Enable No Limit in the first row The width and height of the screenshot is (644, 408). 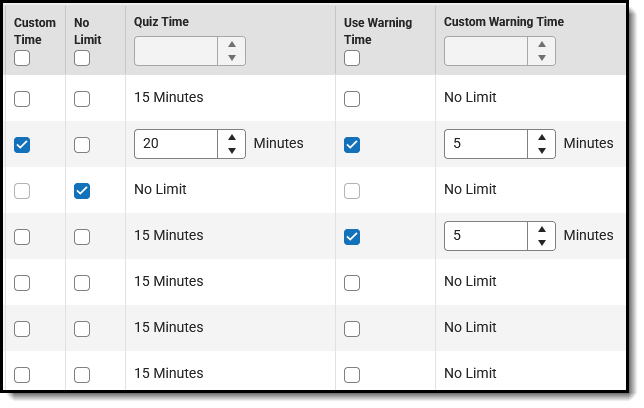[82, 99]
